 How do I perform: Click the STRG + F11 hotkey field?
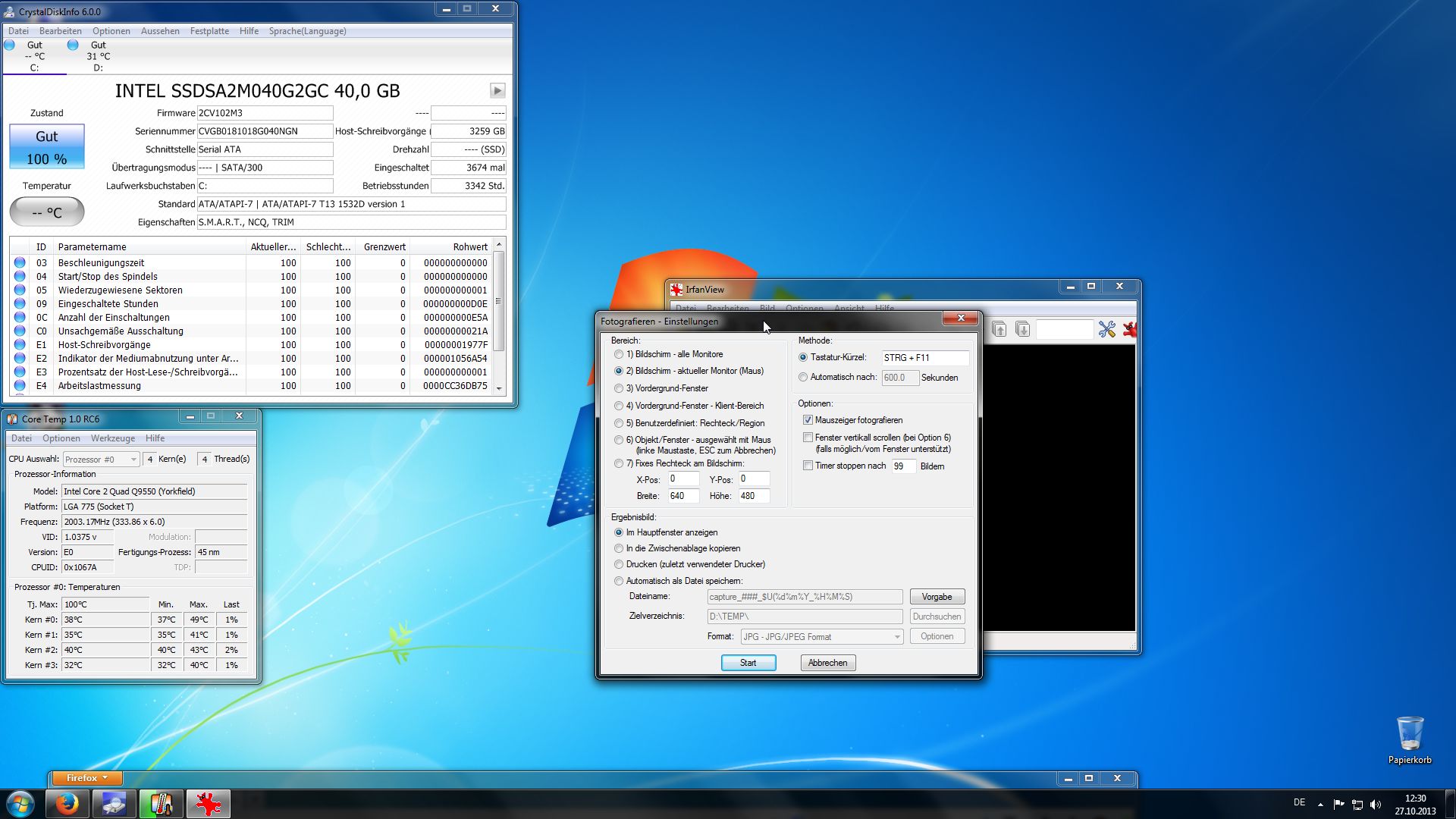tap(924, 358)
